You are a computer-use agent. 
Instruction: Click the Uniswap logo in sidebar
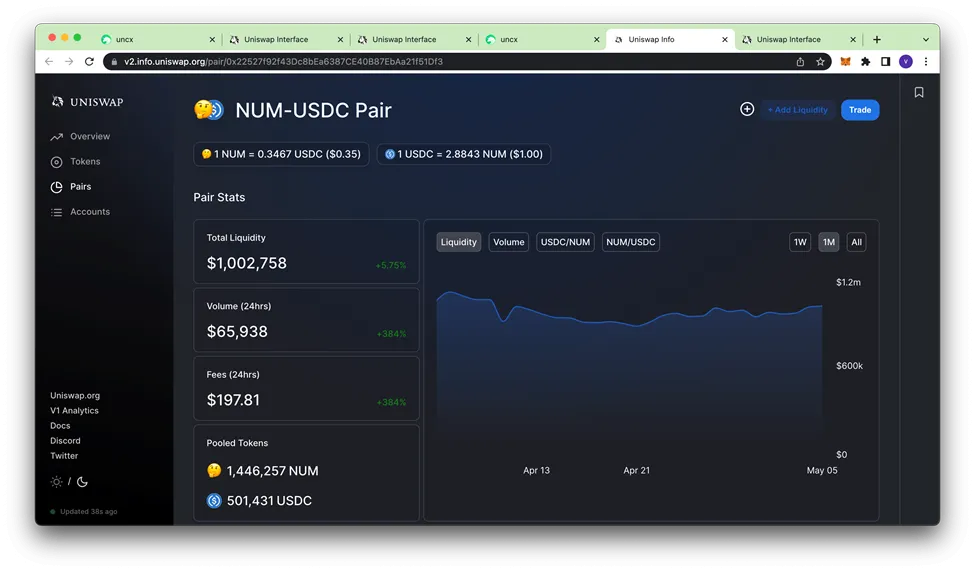(87, 101)
